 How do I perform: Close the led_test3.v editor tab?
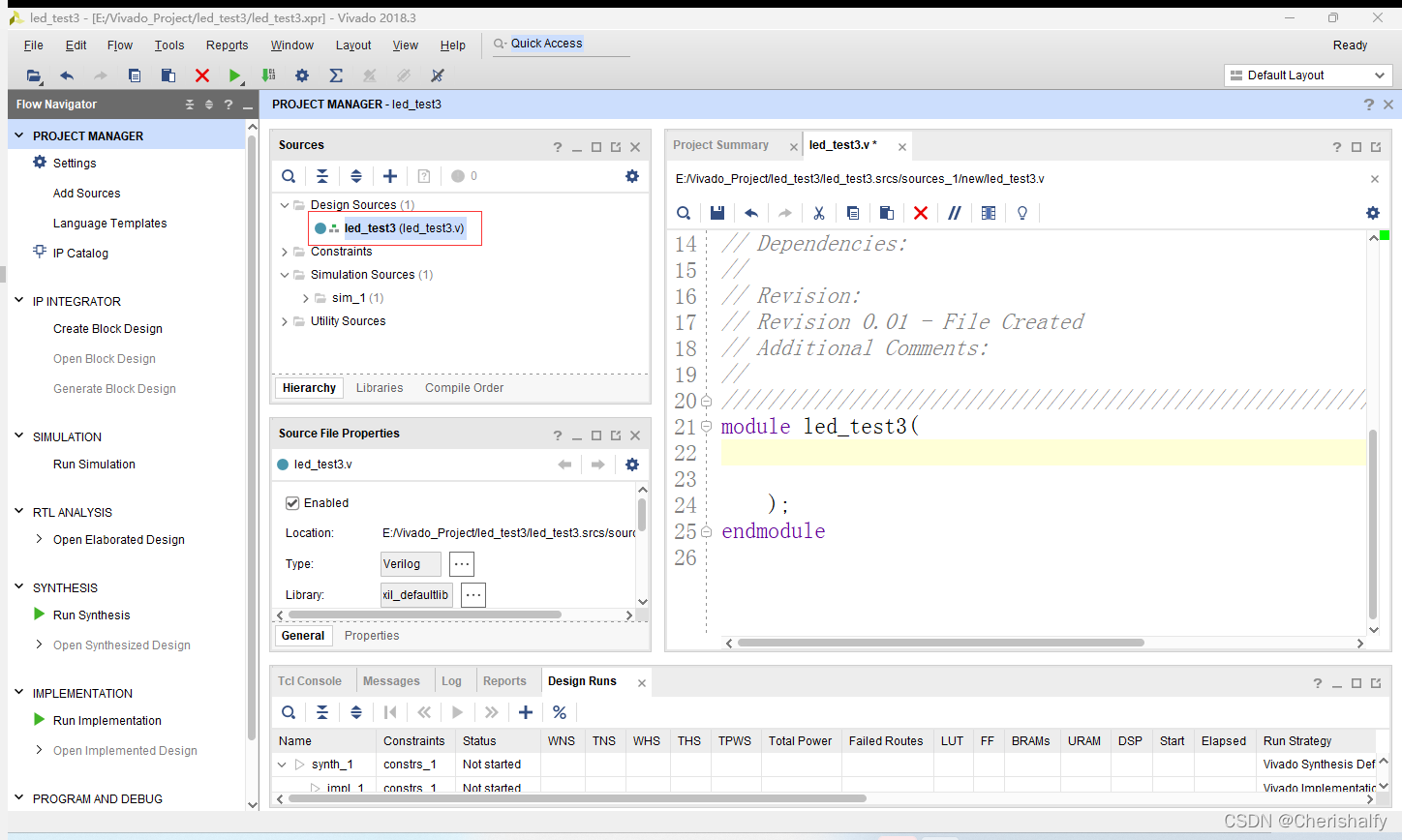(902, 147)
